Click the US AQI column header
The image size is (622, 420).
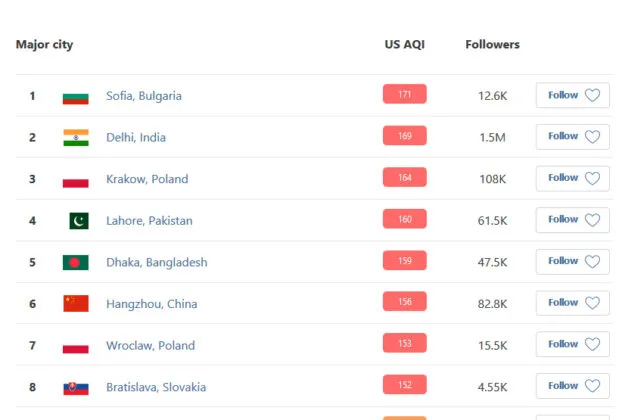(x=404, y=45)
